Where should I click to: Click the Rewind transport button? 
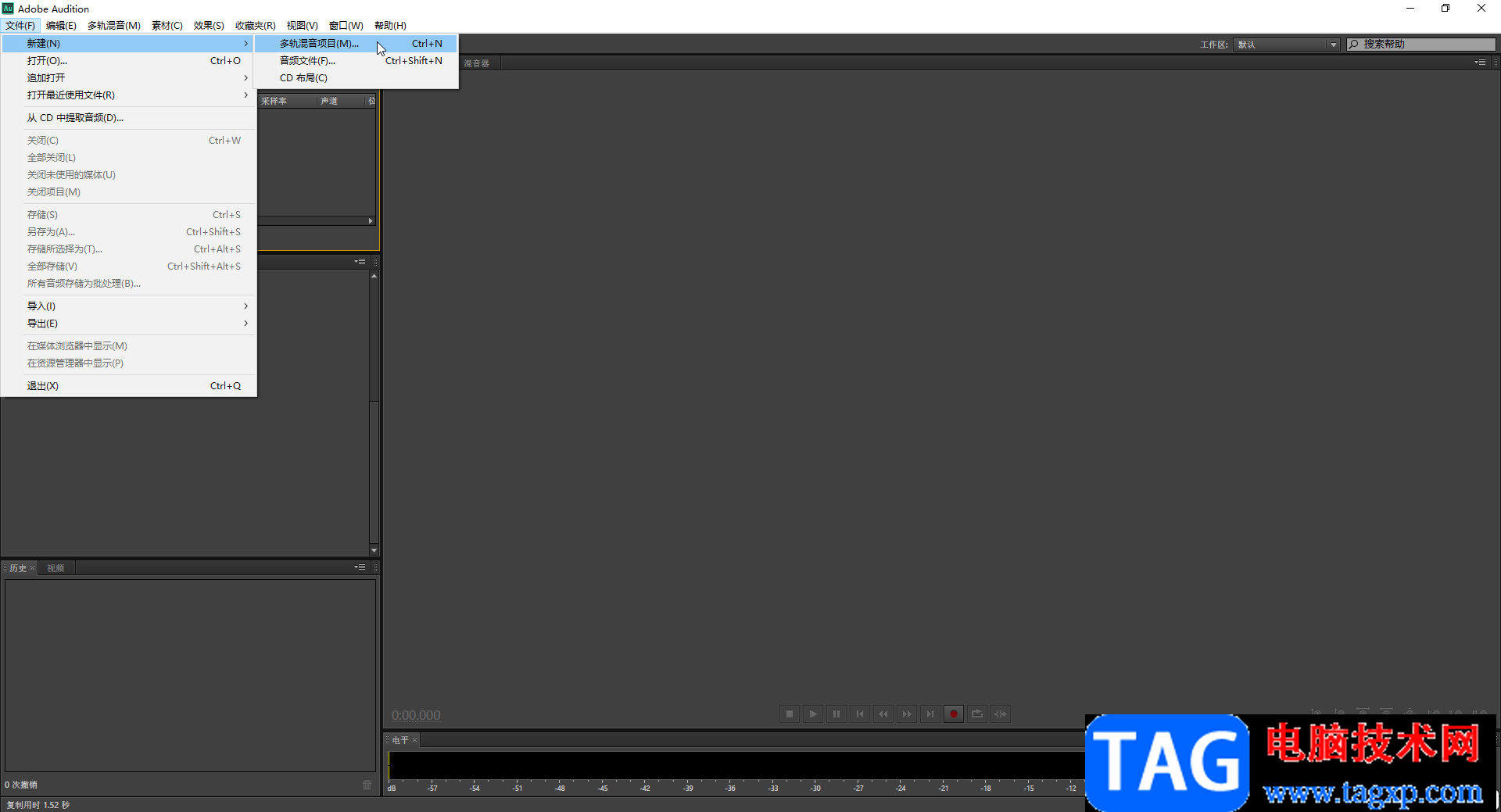(x=883, y=714)
